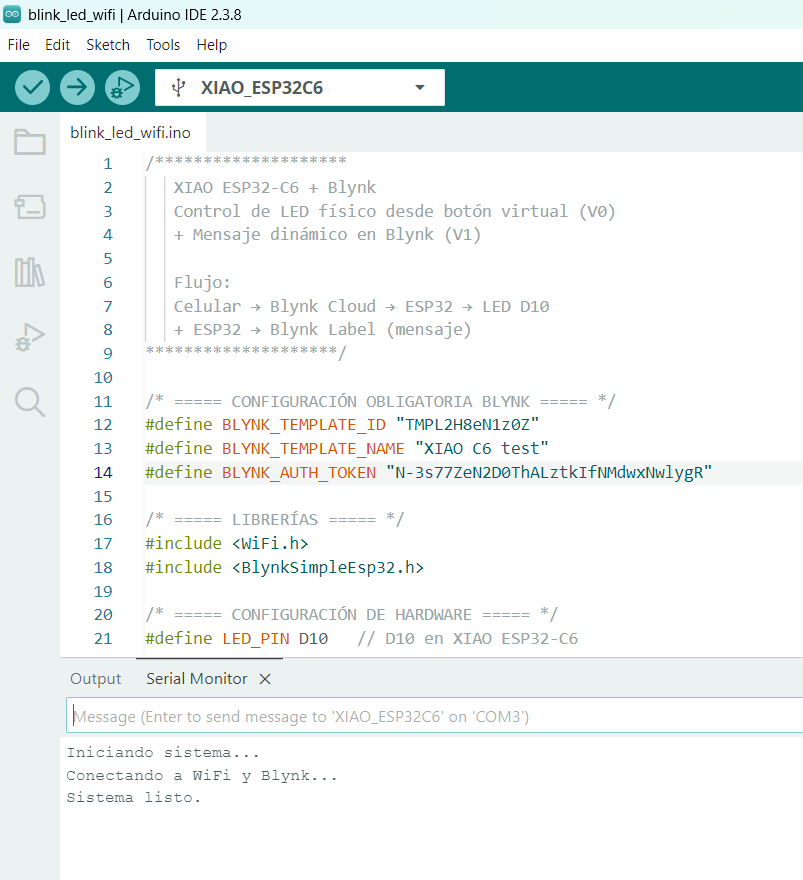Image resolution: width=803 pixels, height=880 pixels.
Task: Click the auth token string value
Action: coord(549,473)
